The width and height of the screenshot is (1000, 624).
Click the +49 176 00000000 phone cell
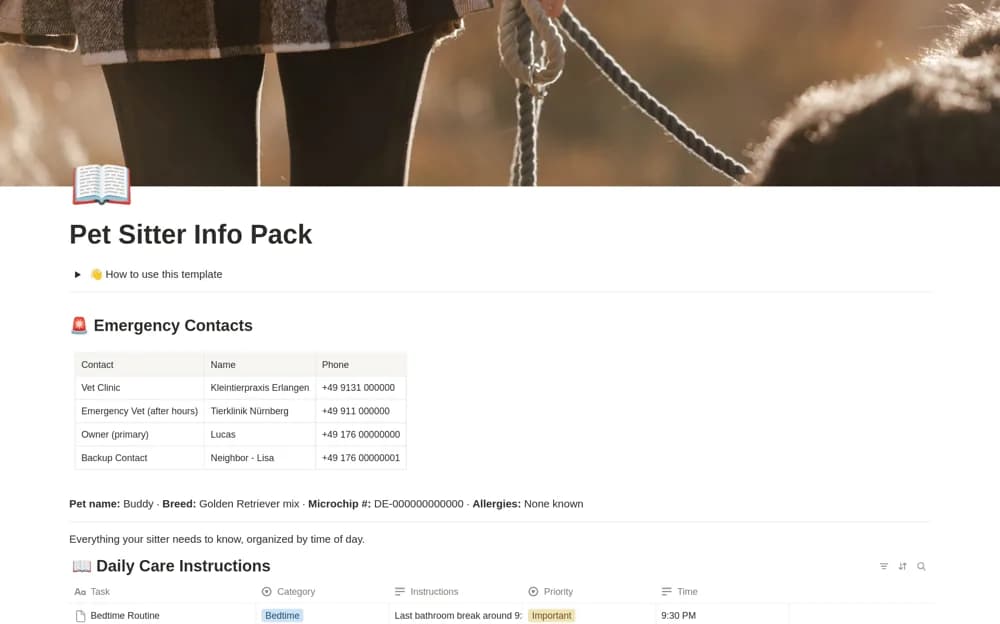[361, 435]
